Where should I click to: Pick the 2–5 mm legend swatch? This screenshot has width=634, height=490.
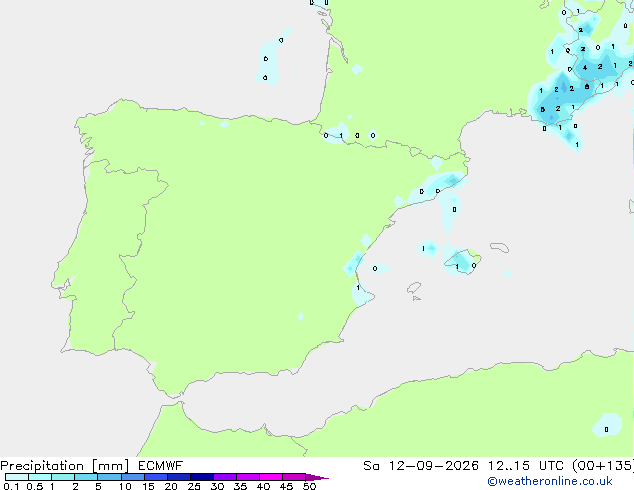coord(86,477)
